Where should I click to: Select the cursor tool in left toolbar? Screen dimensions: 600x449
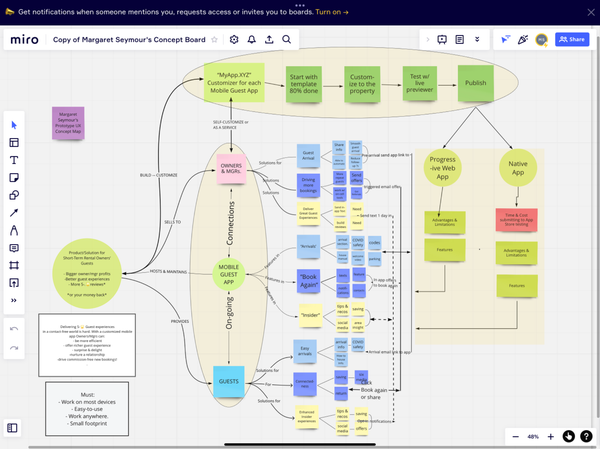pyautogui.click(x=14, y=124)
